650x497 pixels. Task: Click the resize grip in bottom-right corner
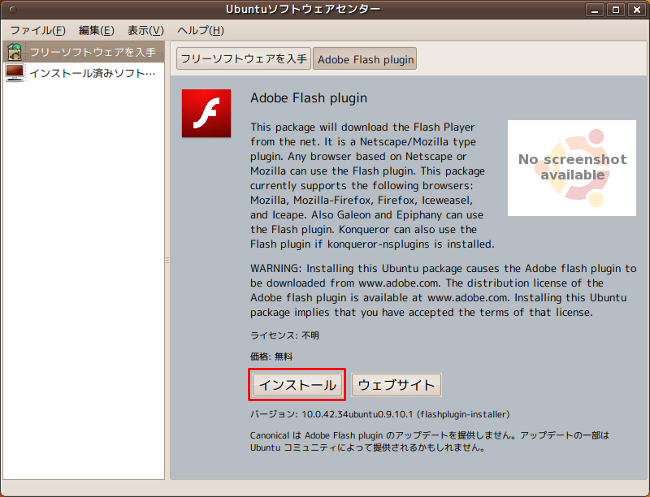tap(642, 489)
